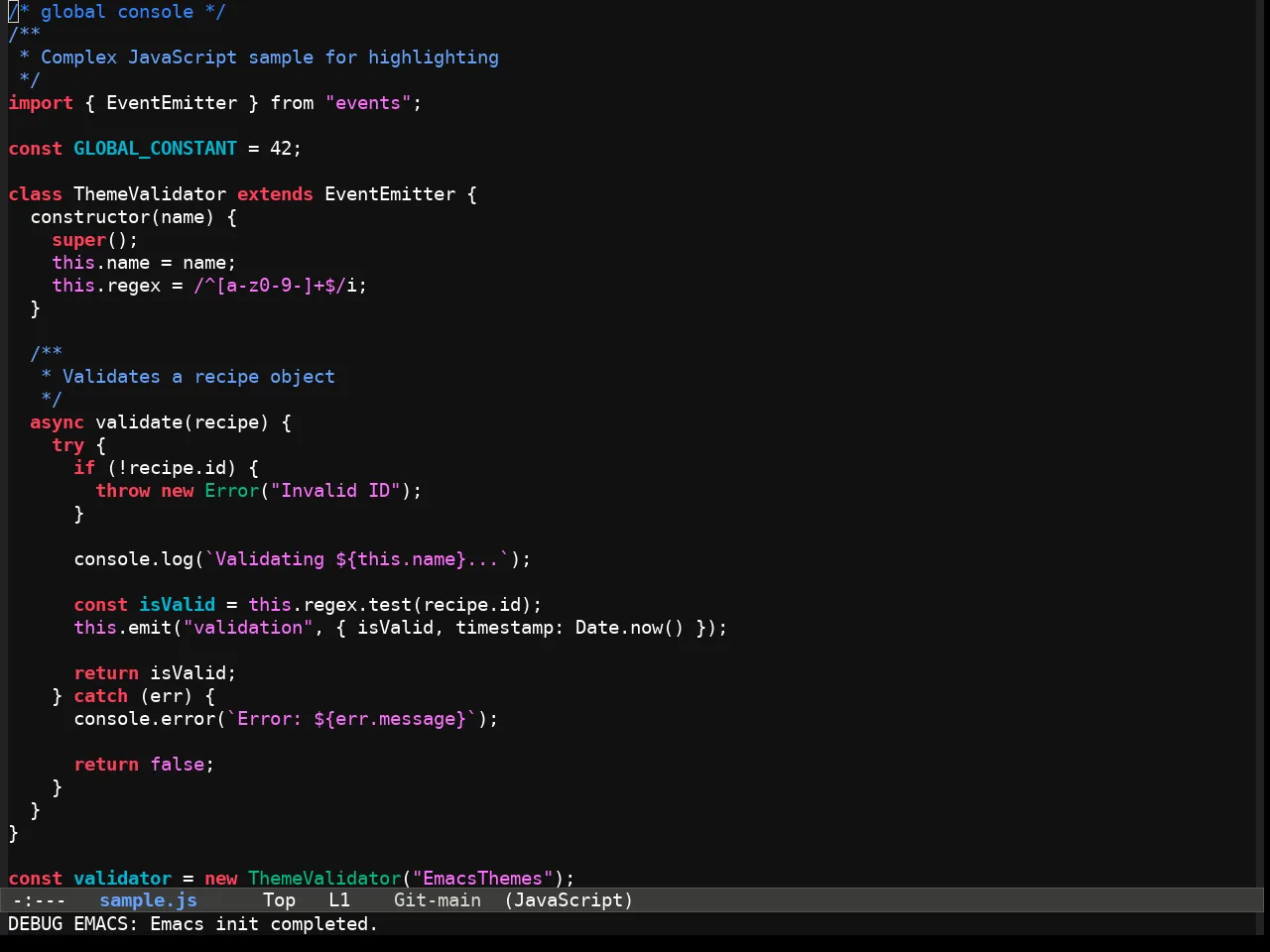Click the "validation" string in the emit call

point(248,628)
